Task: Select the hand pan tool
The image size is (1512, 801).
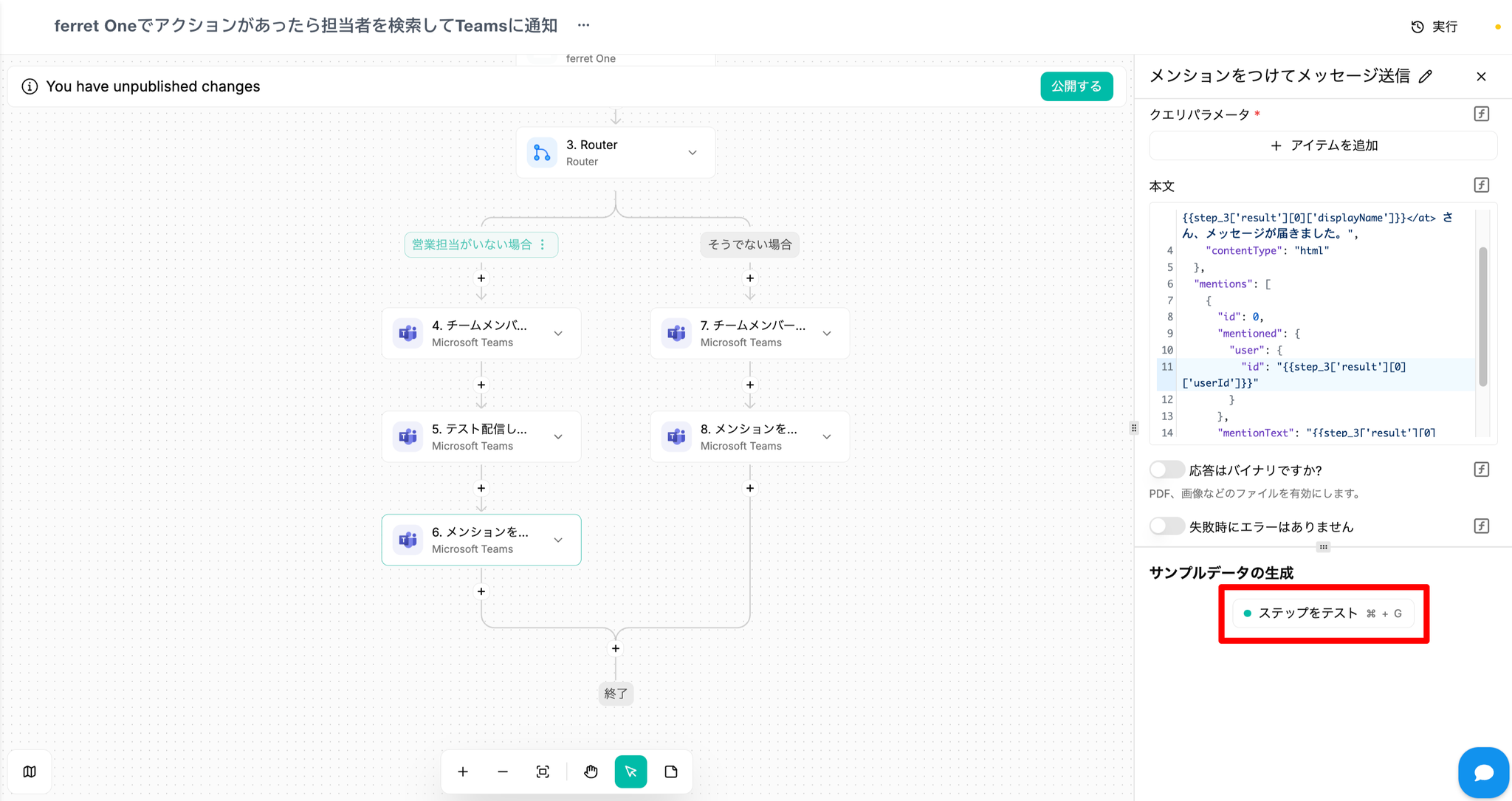Action: (x=591, y=771)
